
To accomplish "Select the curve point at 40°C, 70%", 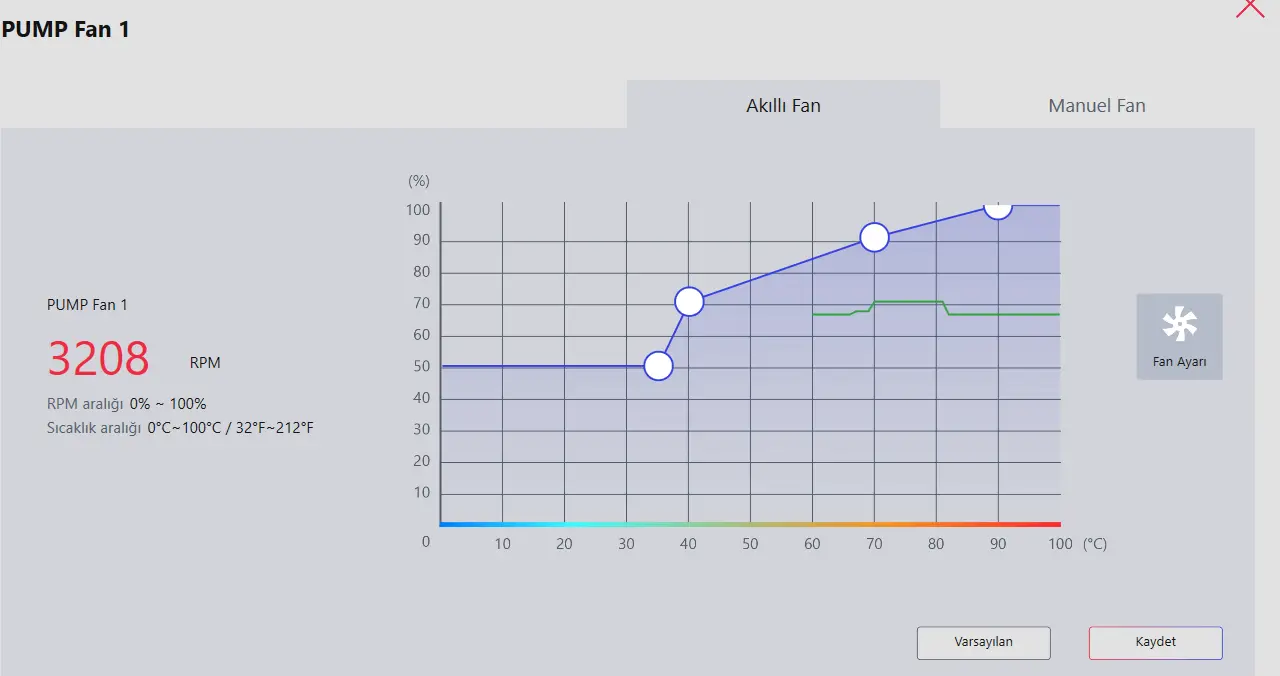I will point(689,301).
